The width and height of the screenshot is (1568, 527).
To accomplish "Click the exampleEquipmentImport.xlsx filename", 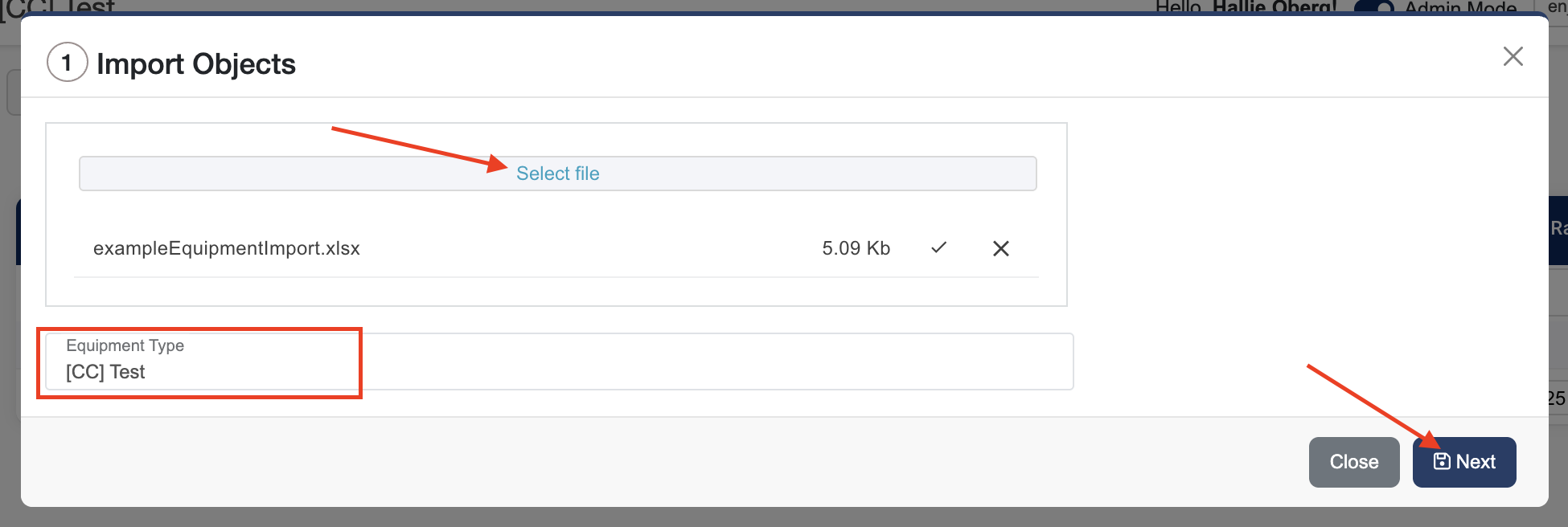I will (227, 248).
